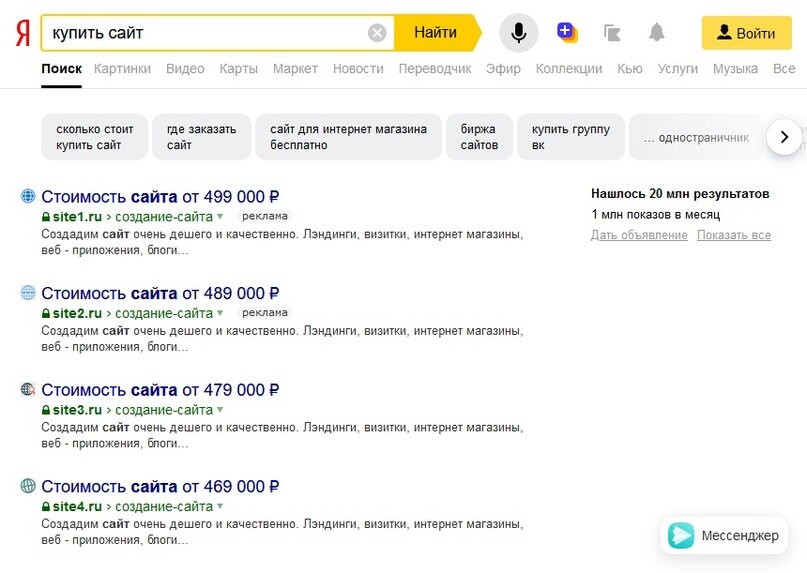
Task: Open result "Стоимость сайта от 469 000 ₽"
Action: (x=160, y=487)
